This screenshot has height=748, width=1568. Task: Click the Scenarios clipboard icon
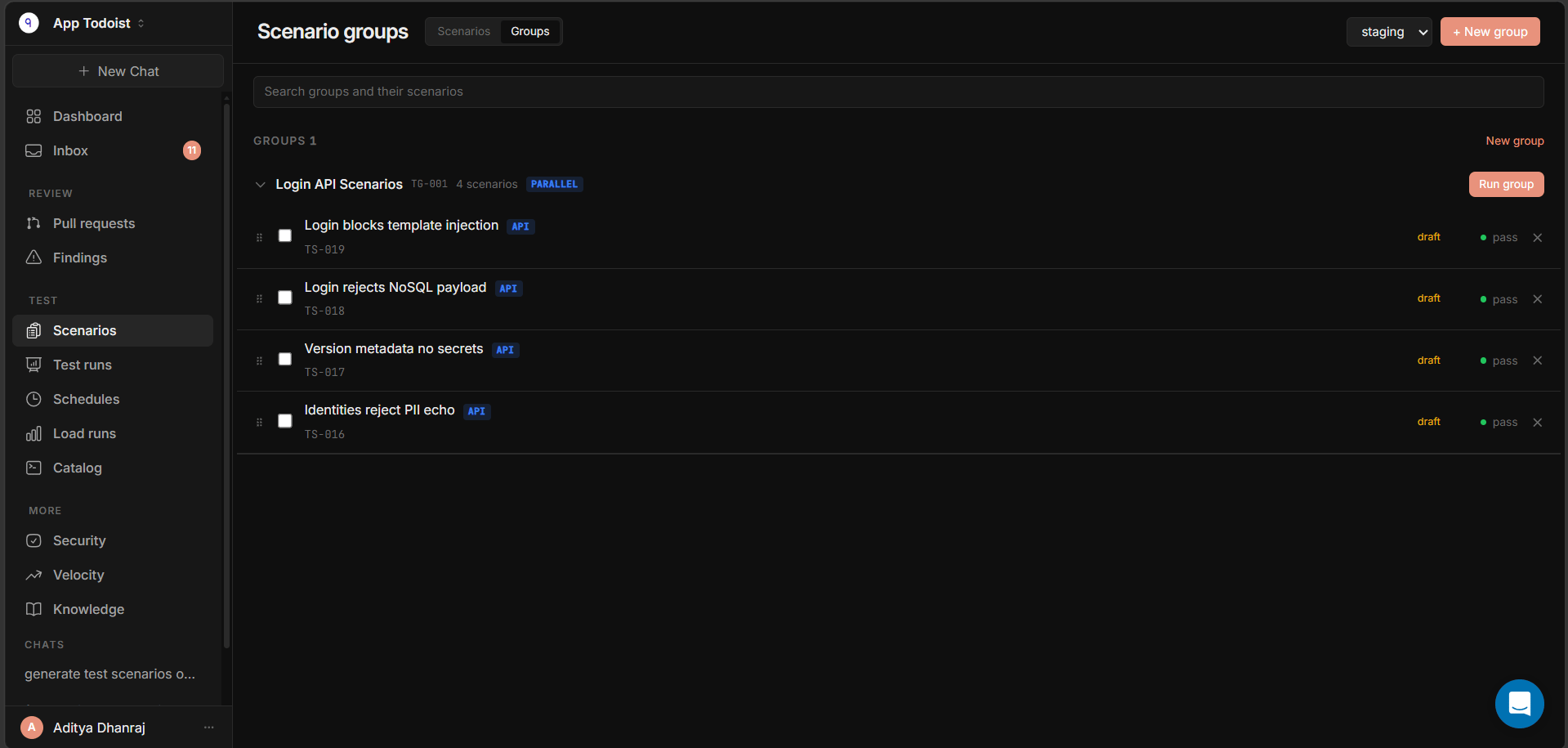pos(34,330)
